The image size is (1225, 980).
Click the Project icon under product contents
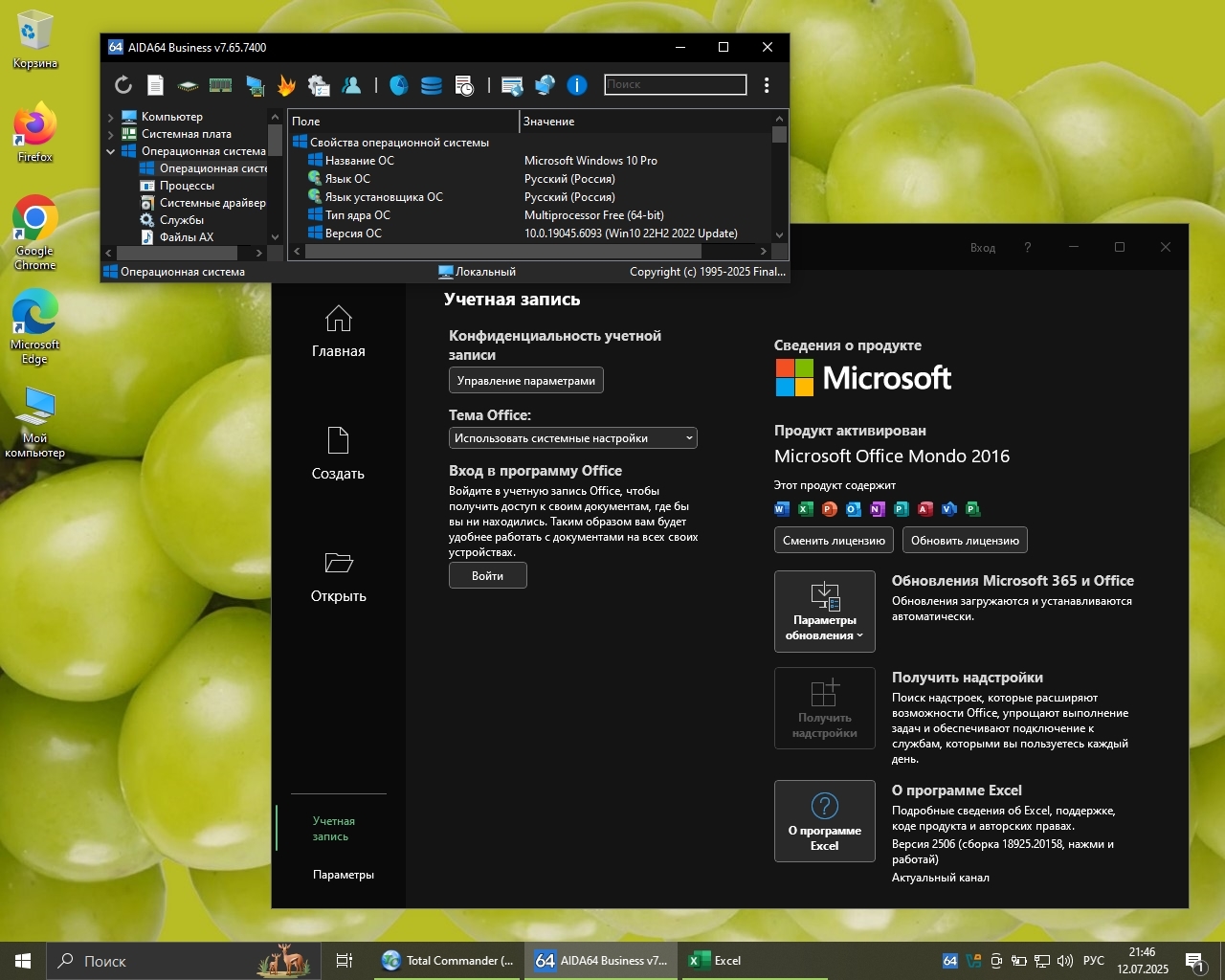(973, 509)
